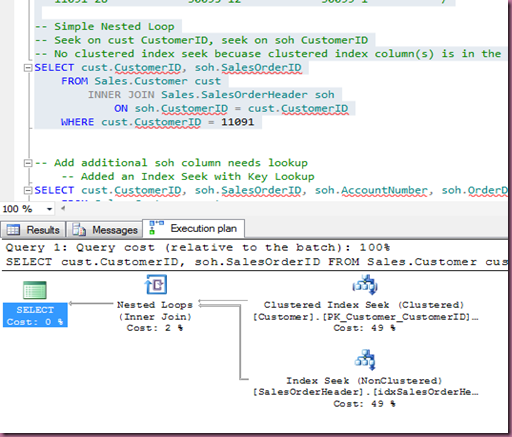Click the '-- Added an Index Seek with Key Lookup' comment
Viewport: 512px width, 437px height.
(x=188, y=176)
